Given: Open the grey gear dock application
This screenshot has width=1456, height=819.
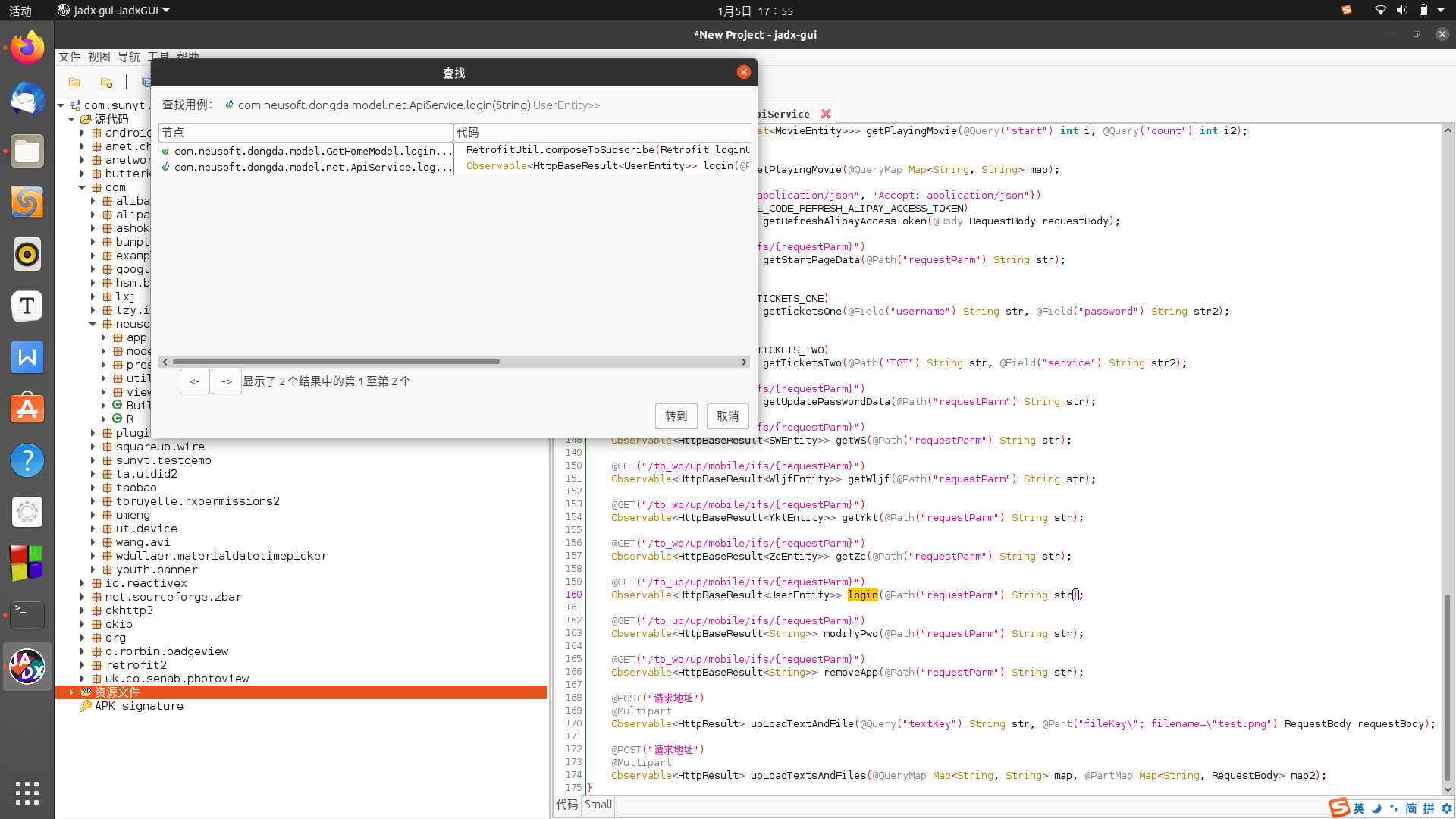Looking at the screenshot, I should [x=27, y=512].
